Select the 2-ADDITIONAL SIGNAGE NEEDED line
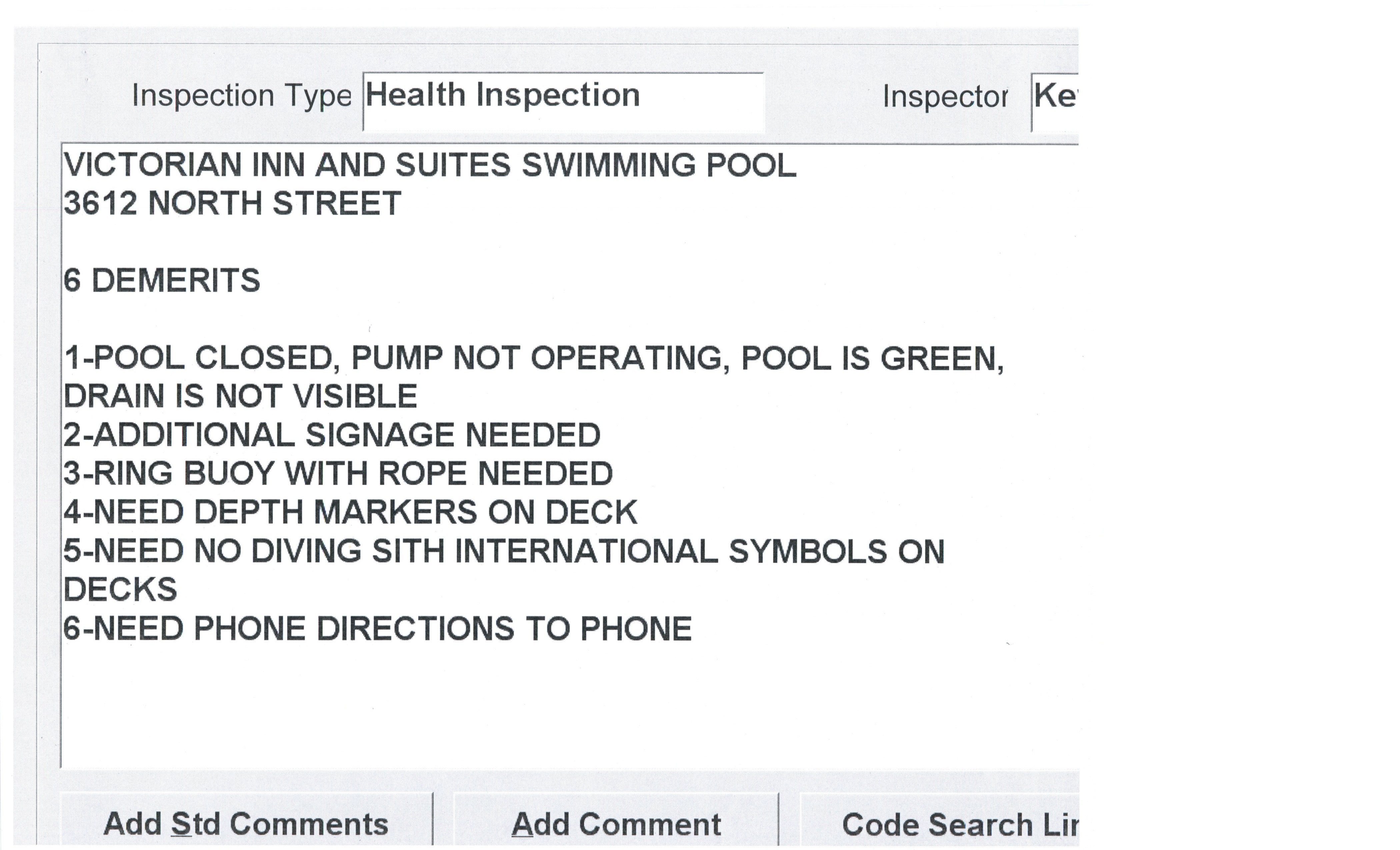 tap(332, 435)
